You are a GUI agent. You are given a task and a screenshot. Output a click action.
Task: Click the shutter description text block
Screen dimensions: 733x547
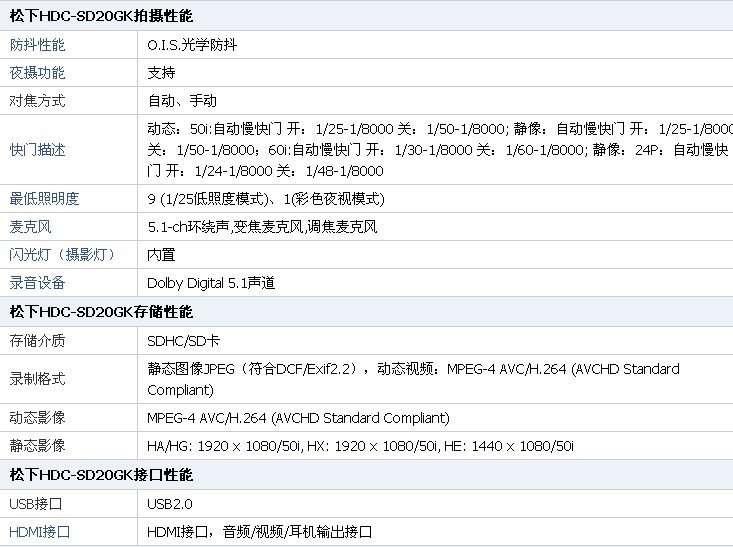pos(439,150)
